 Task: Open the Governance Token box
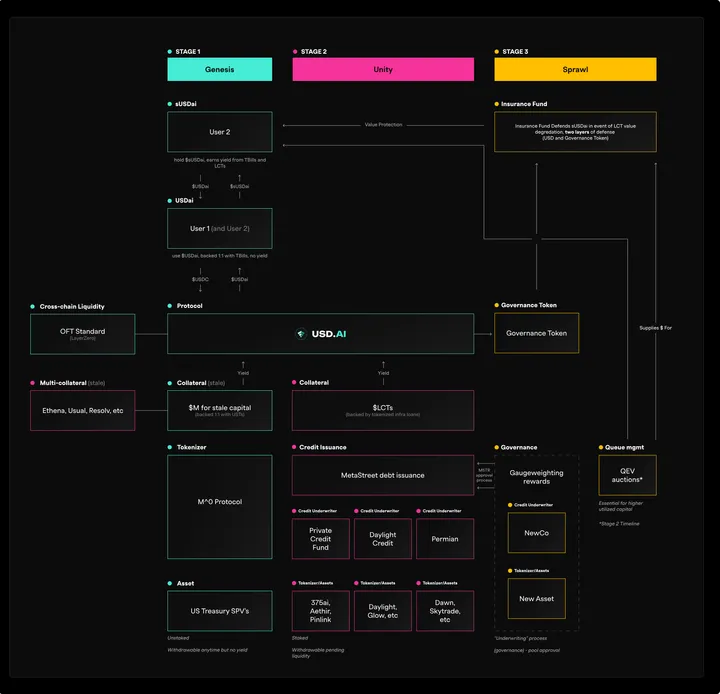536,333
